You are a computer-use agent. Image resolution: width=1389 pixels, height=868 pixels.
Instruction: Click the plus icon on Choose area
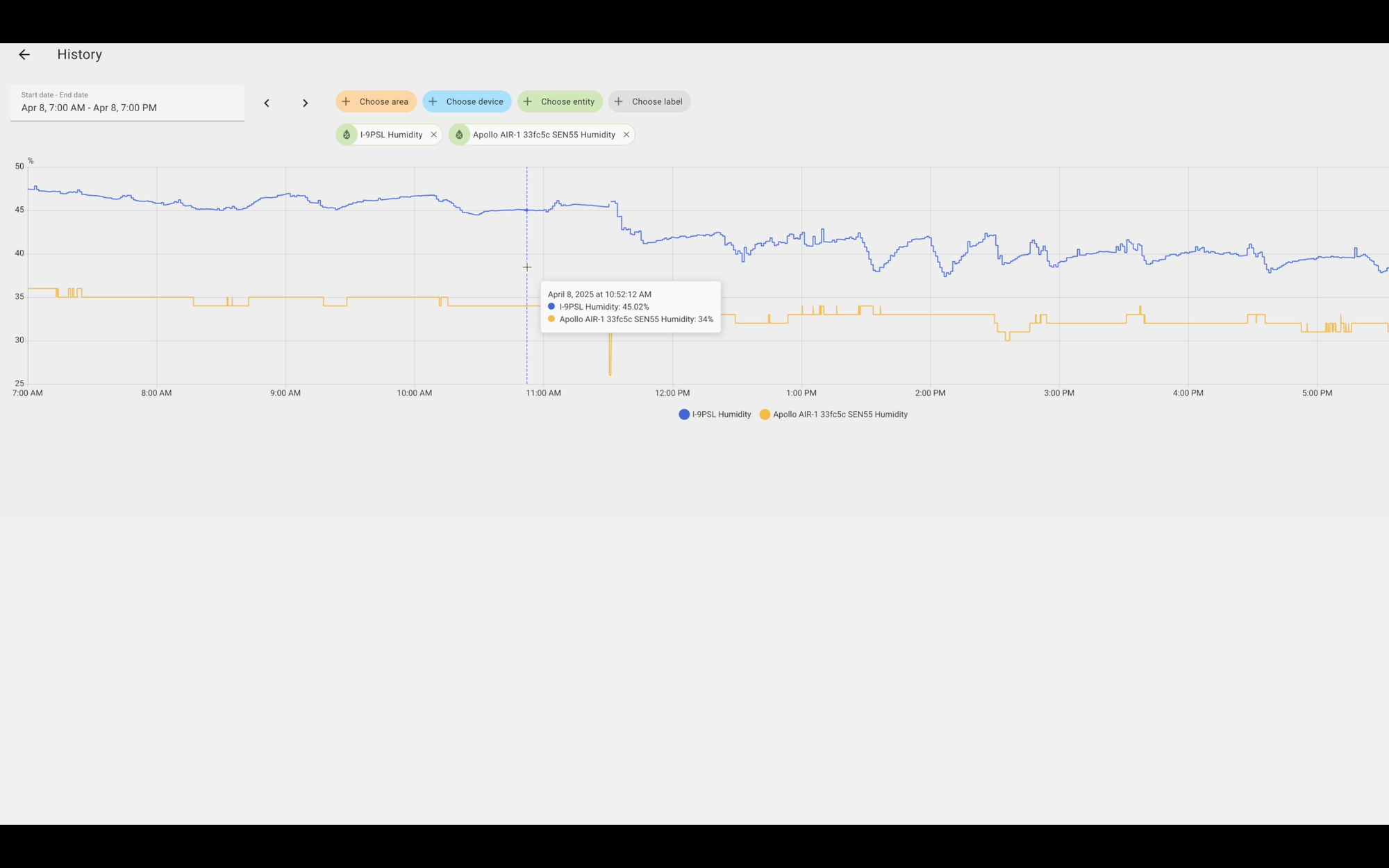346,101
